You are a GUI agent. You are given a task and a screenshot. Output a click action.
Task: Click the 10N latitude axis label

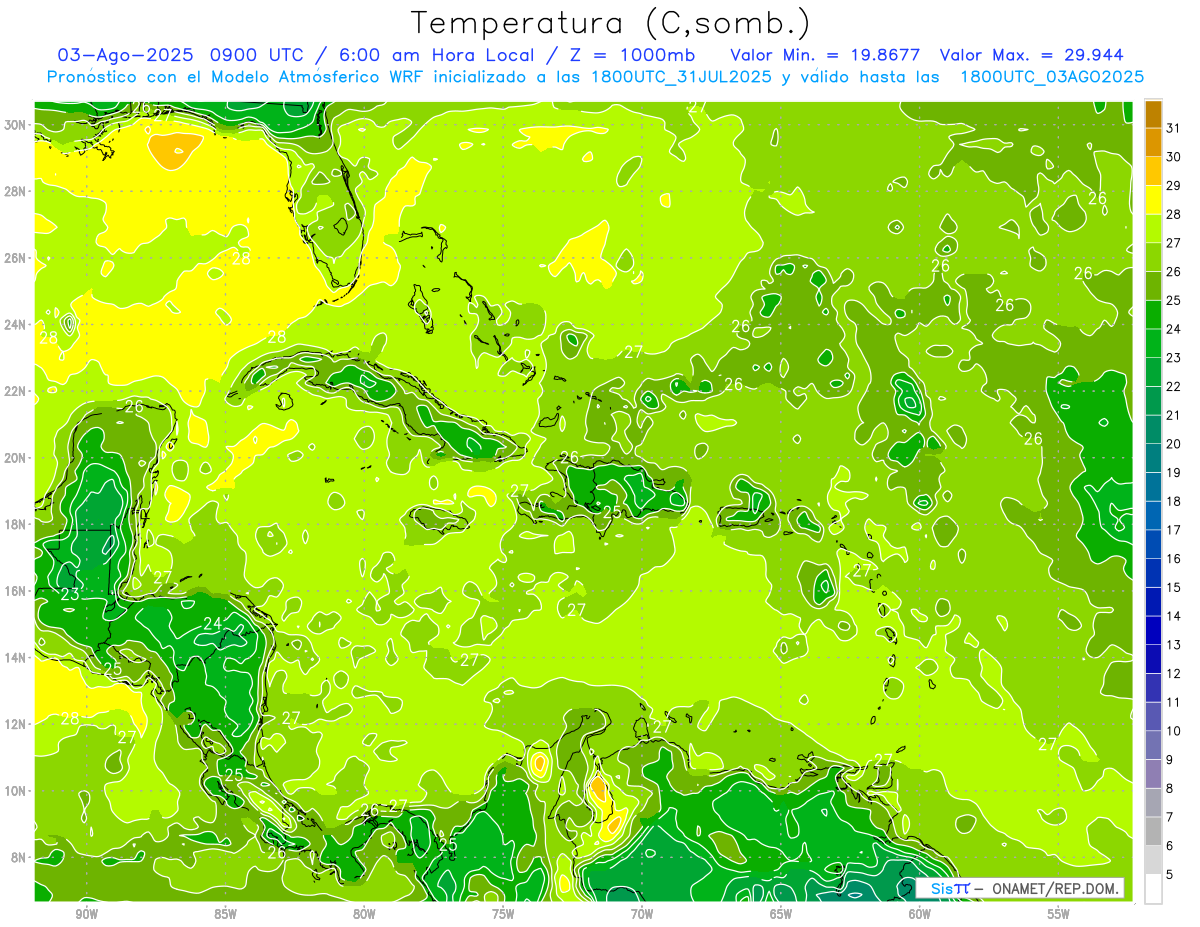point(16,790)
